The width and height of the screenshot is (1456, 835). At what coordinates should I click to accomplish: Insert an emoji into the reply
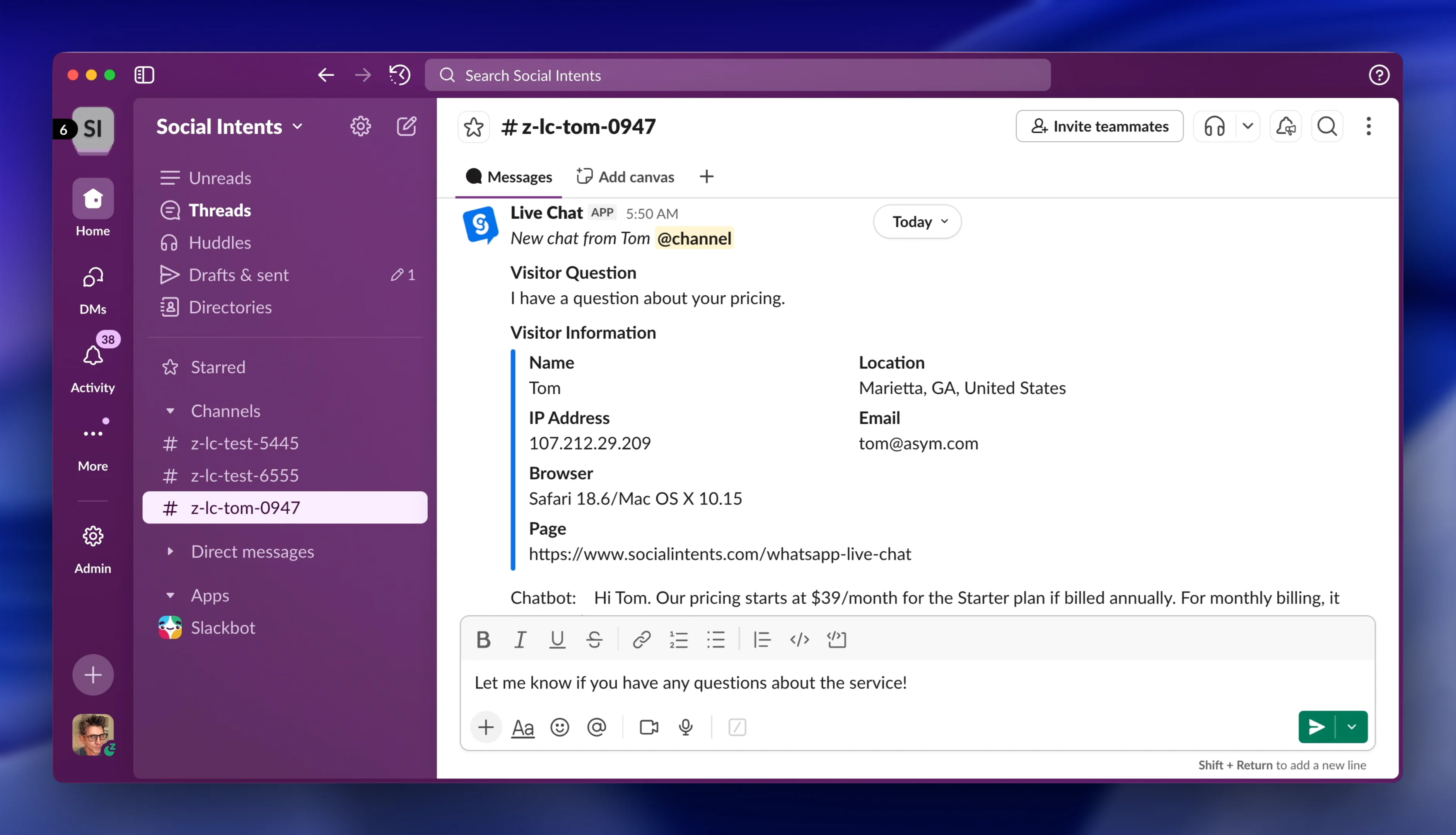click(559, 727)
